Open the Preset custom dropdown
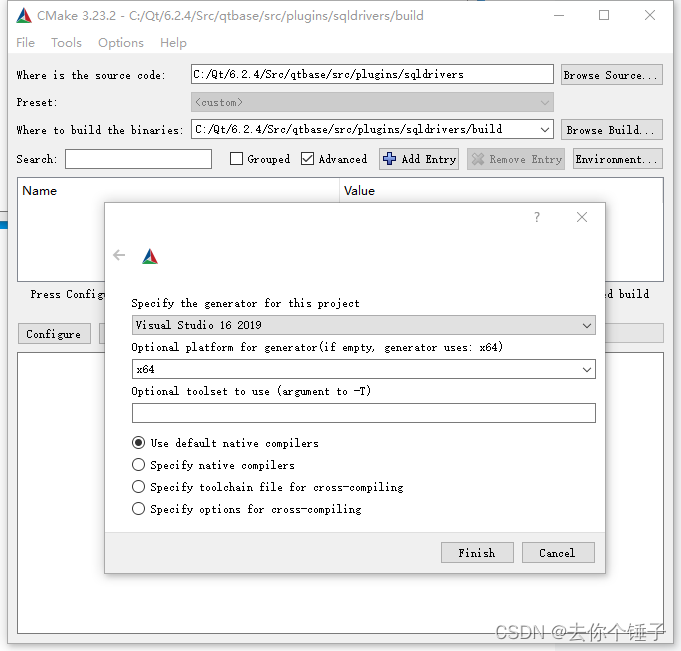This screenshot has width=681, height=651. [x=372, y=102]
